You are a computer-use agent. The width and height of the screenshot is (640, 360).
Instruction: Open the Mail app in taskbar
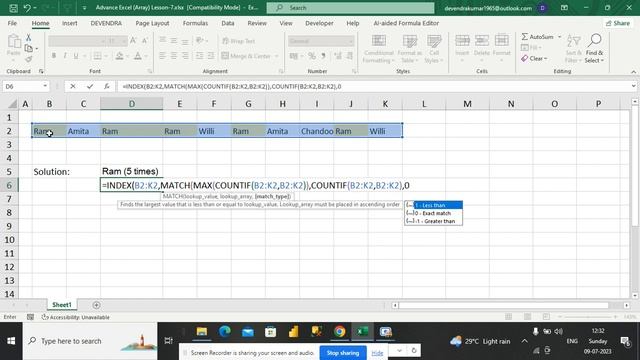(x=247, y=332)
